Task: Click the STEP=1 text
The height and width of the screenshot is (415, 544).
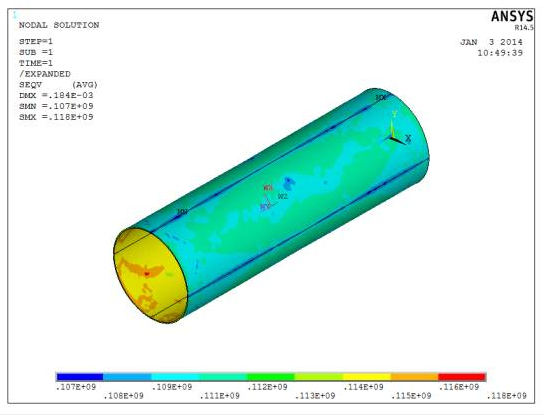Action: 36,42
